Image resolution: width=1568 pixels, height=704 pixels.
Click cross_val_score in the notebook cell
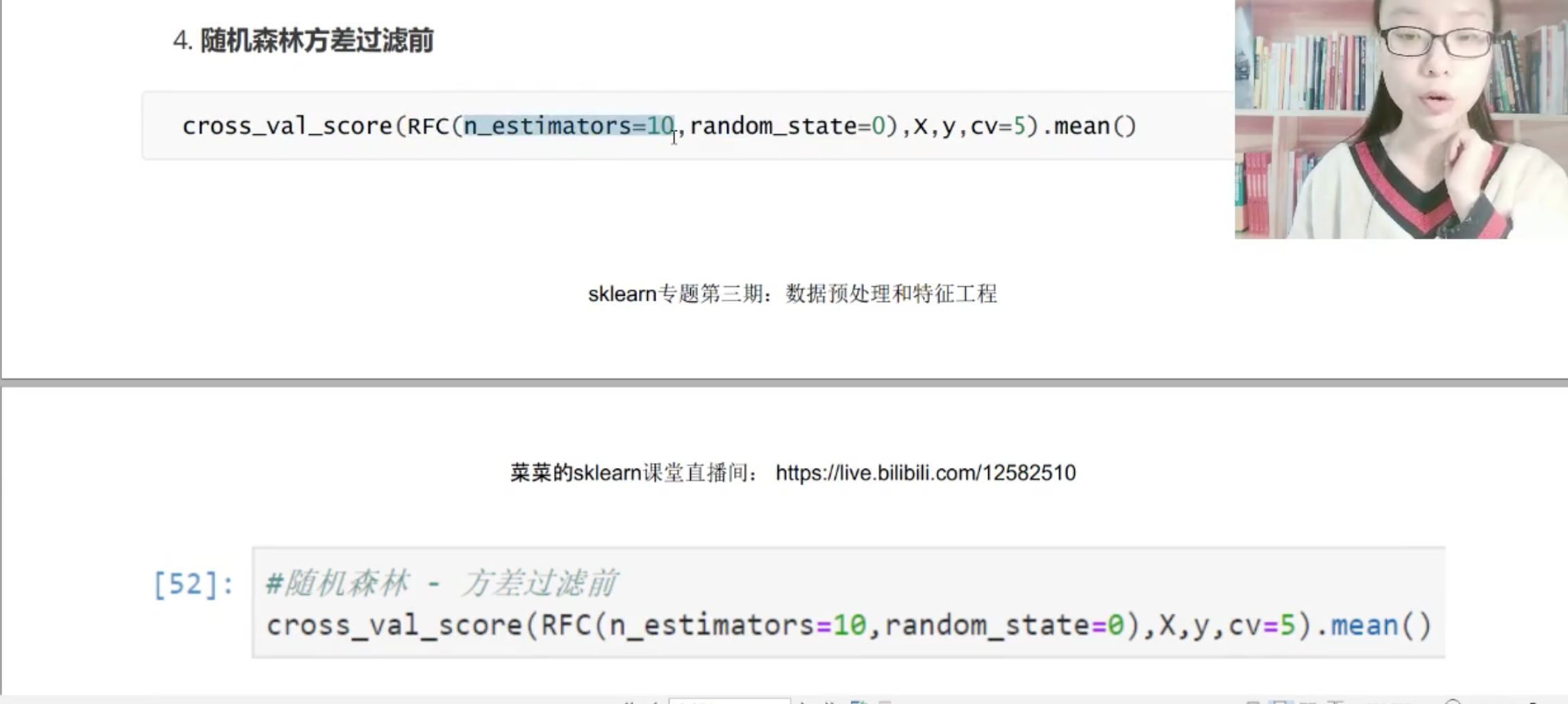pyautogui.click(x=394, y=626)
